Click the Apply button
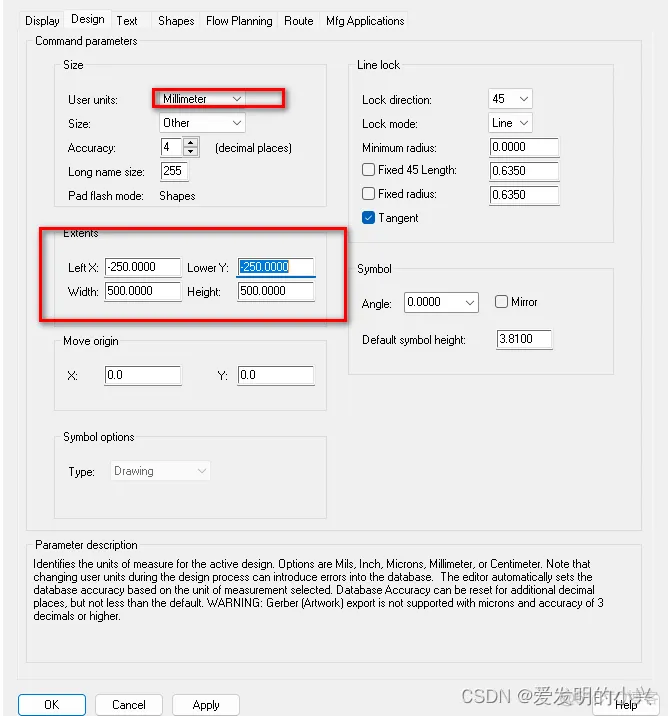The height and width of the screenshot is (716, 668). [x=206, y=704]
